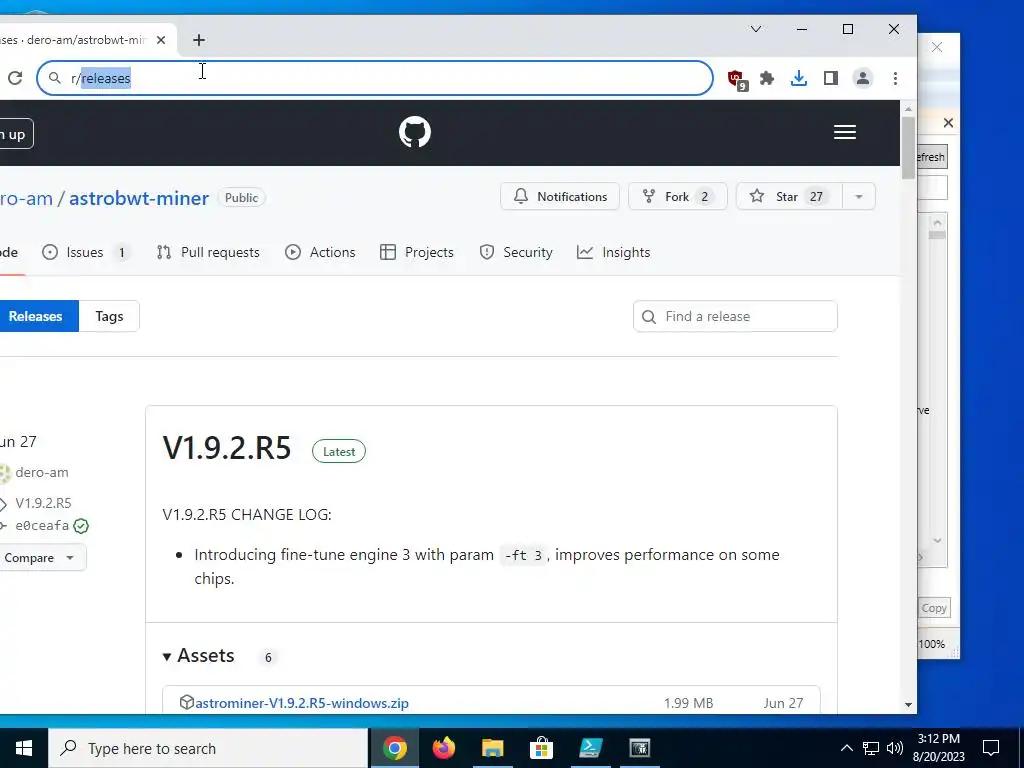
Task: Open the Chrome extensions puzzle icon
Action: point(767,78)
